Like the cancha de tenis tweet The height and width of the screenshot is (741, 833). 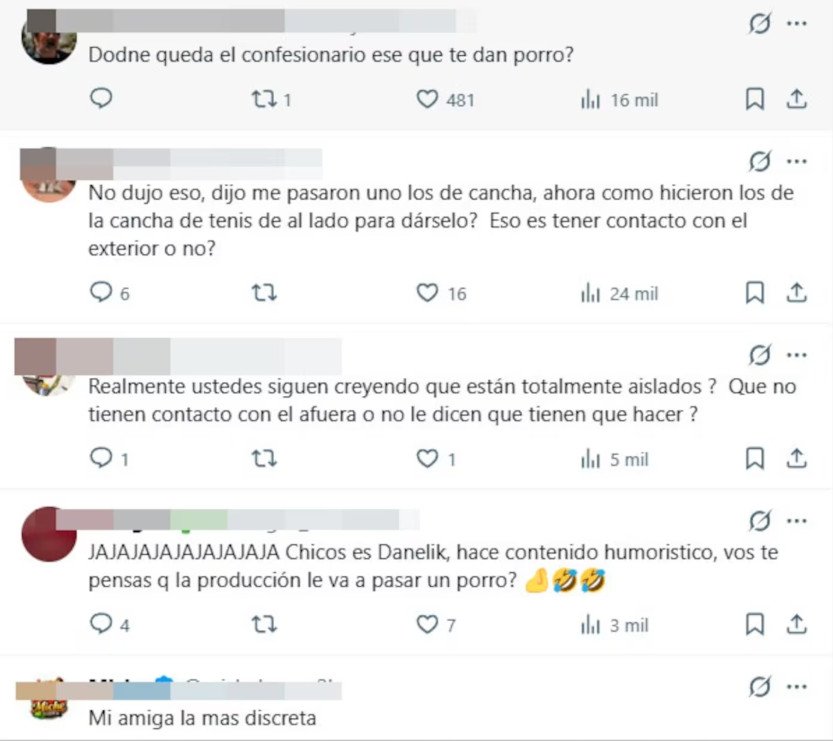pyautogui.click(x=441, y=293)
